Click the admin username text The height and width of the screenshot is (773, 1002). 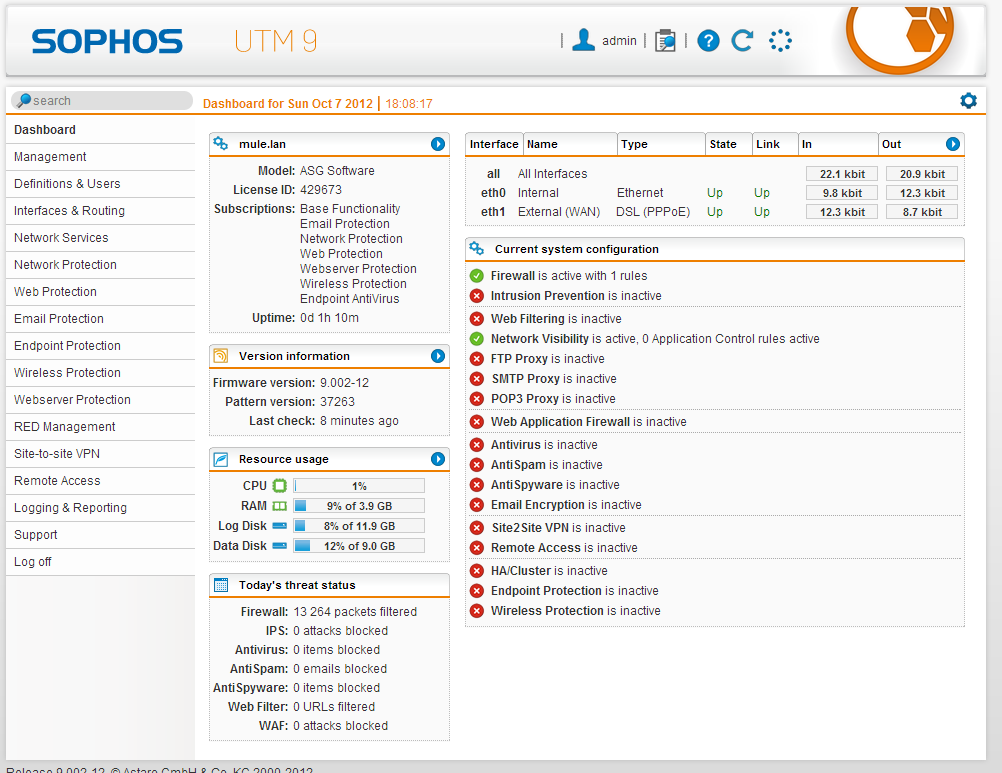click(x=619, y=40)
